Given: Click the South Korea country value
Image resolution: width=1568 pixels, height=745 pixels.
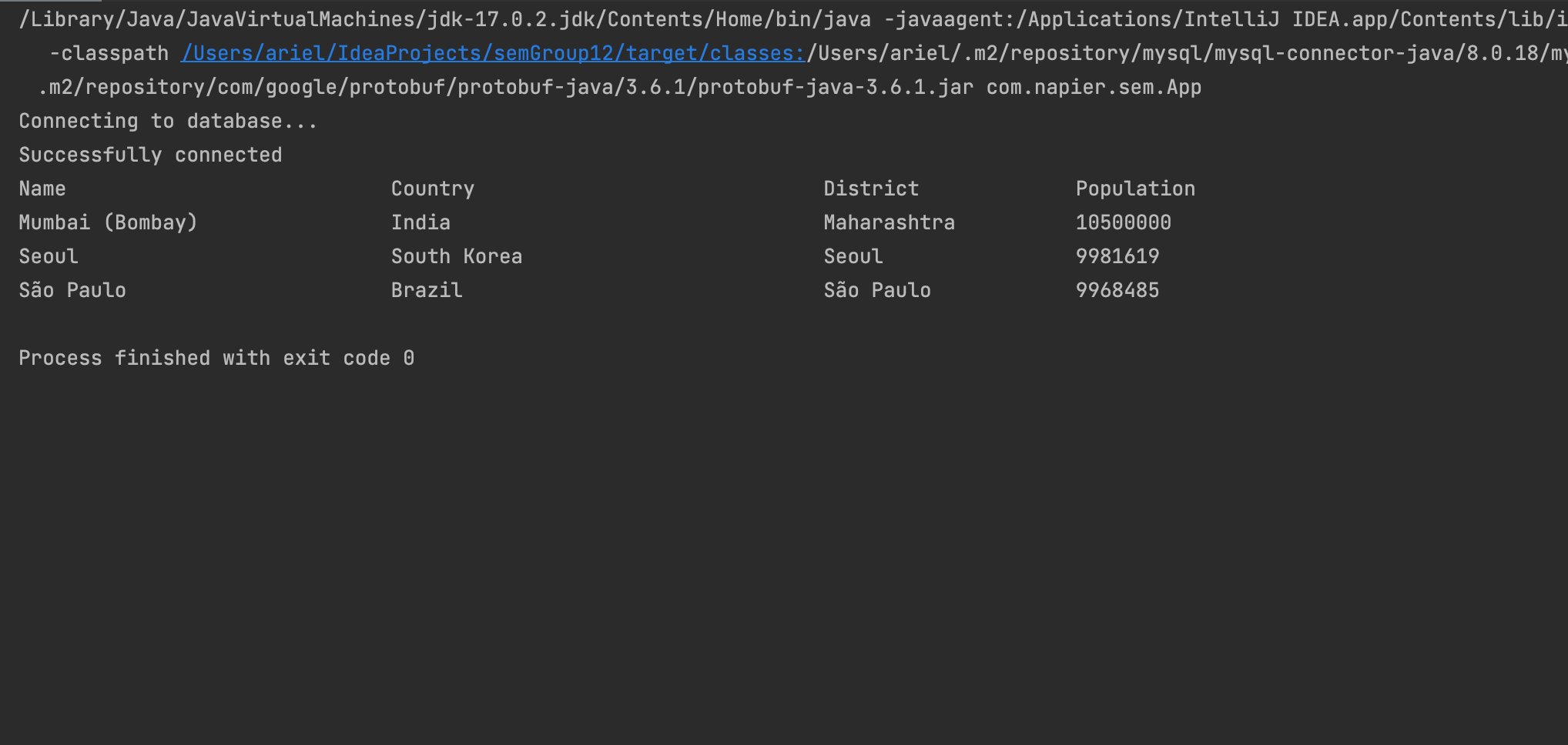Looking at the screenshot, I should [x=457, y=256].
